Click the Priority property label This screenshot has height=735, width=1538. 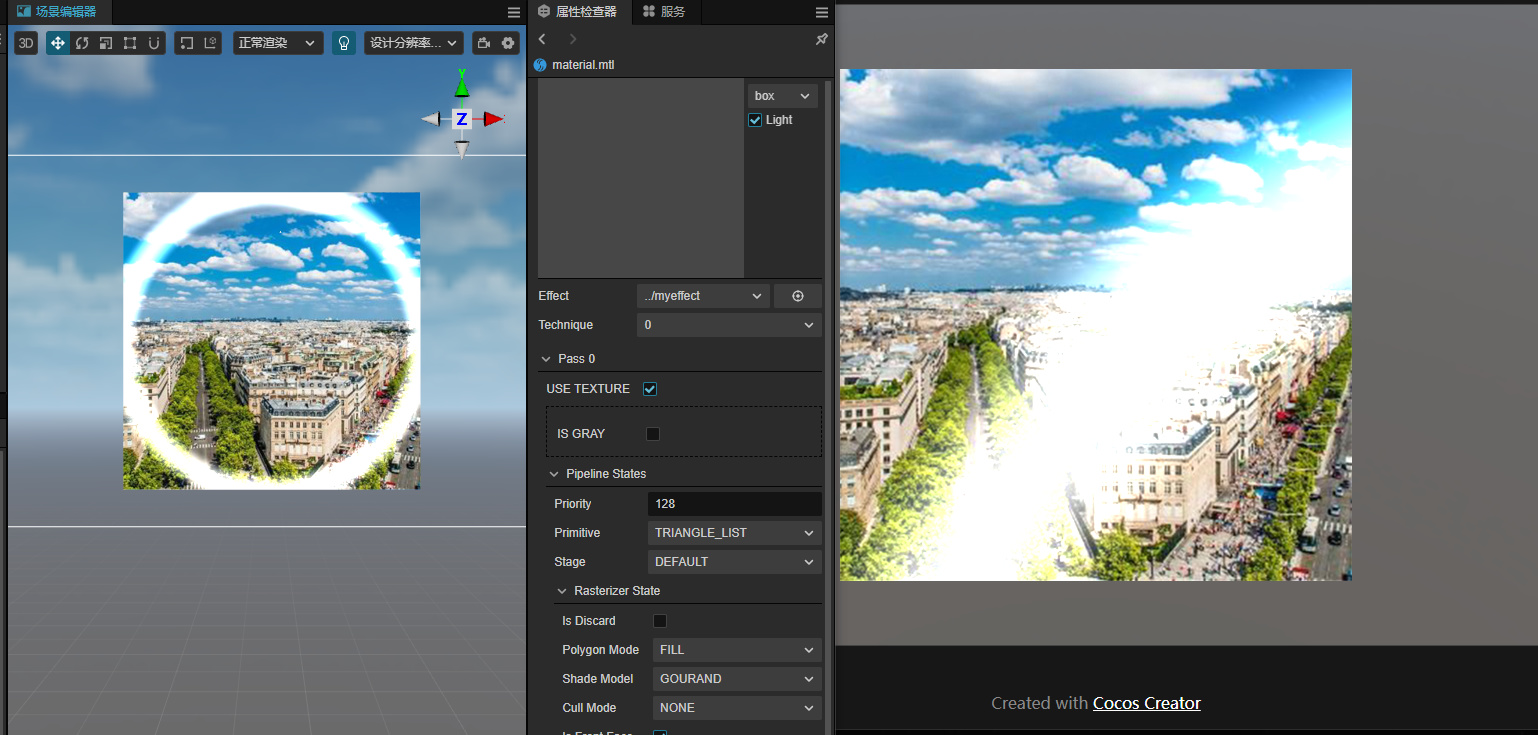[x=573, y=504]
